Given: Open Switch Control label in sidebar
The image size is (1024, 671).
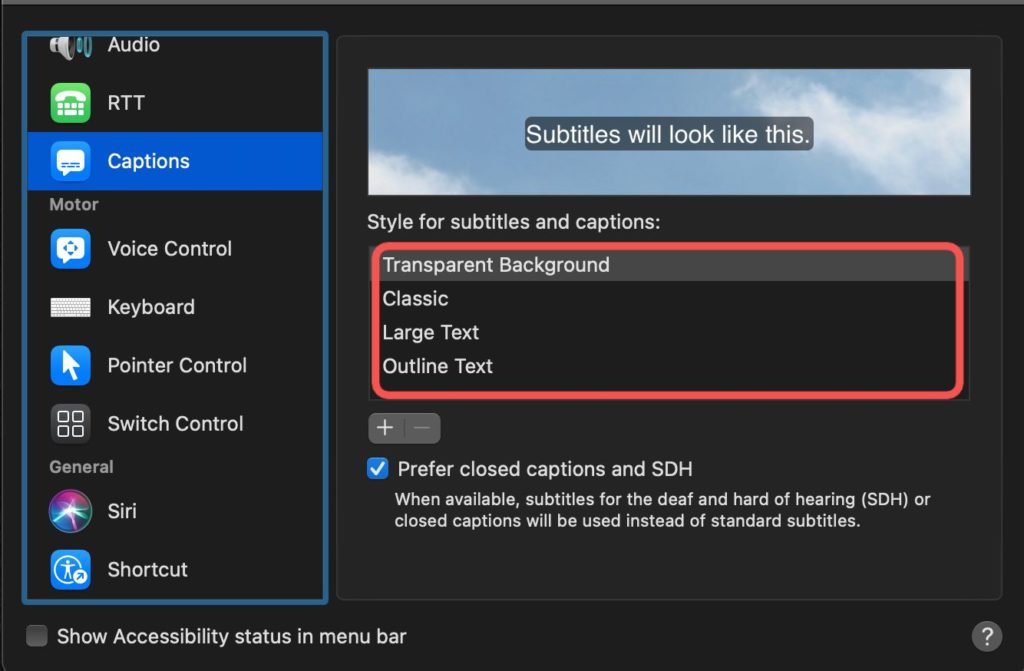Looking at the screenshot, I should tap(176, 423).
